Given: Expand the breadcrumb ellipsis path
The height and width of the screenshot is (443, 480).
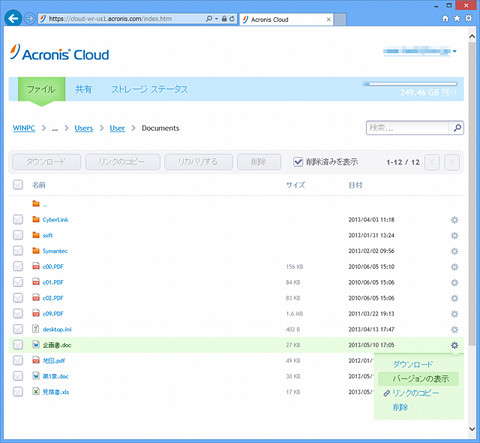Looking at the screenshot, I should click(55, 128).
